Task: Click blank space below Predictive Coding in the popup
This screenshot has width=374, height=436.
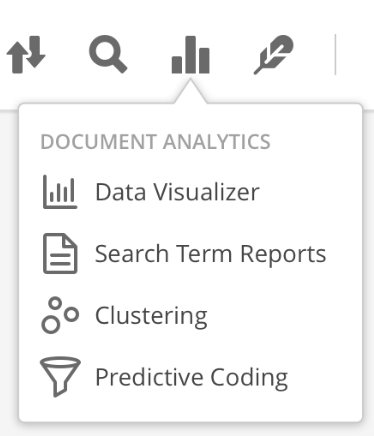Action: click(190, 408)
